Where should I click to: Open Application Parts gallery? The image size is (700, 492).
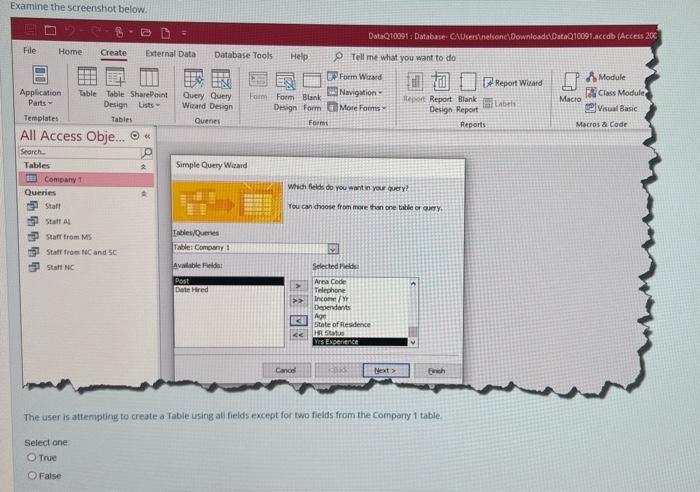[x=40, y=86]
